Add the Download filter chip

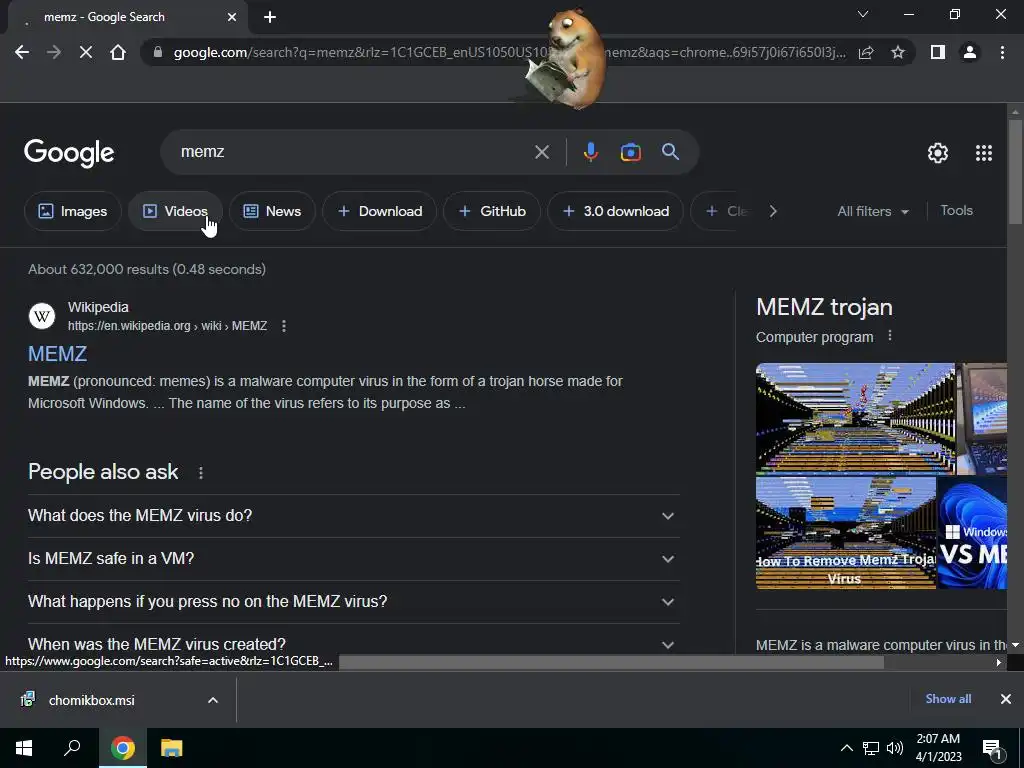379,211
